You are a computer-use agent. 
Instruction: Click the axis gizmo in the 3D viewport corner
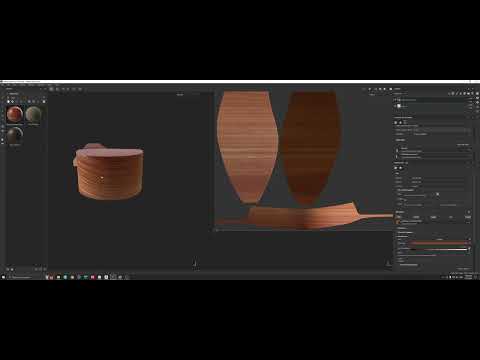195,264
